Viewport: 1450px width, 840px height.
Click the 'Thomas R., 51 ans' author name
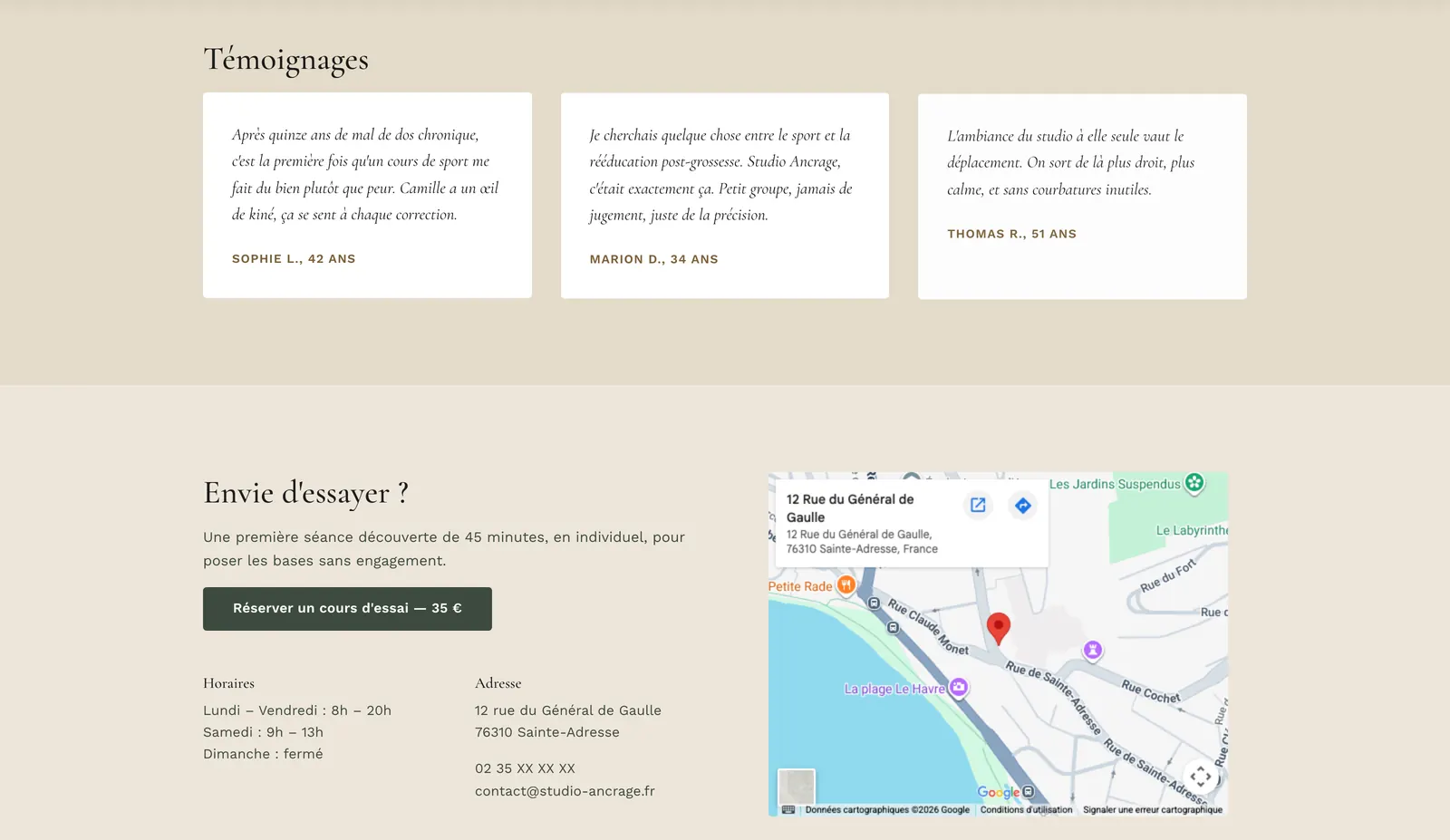point(1011,234)
